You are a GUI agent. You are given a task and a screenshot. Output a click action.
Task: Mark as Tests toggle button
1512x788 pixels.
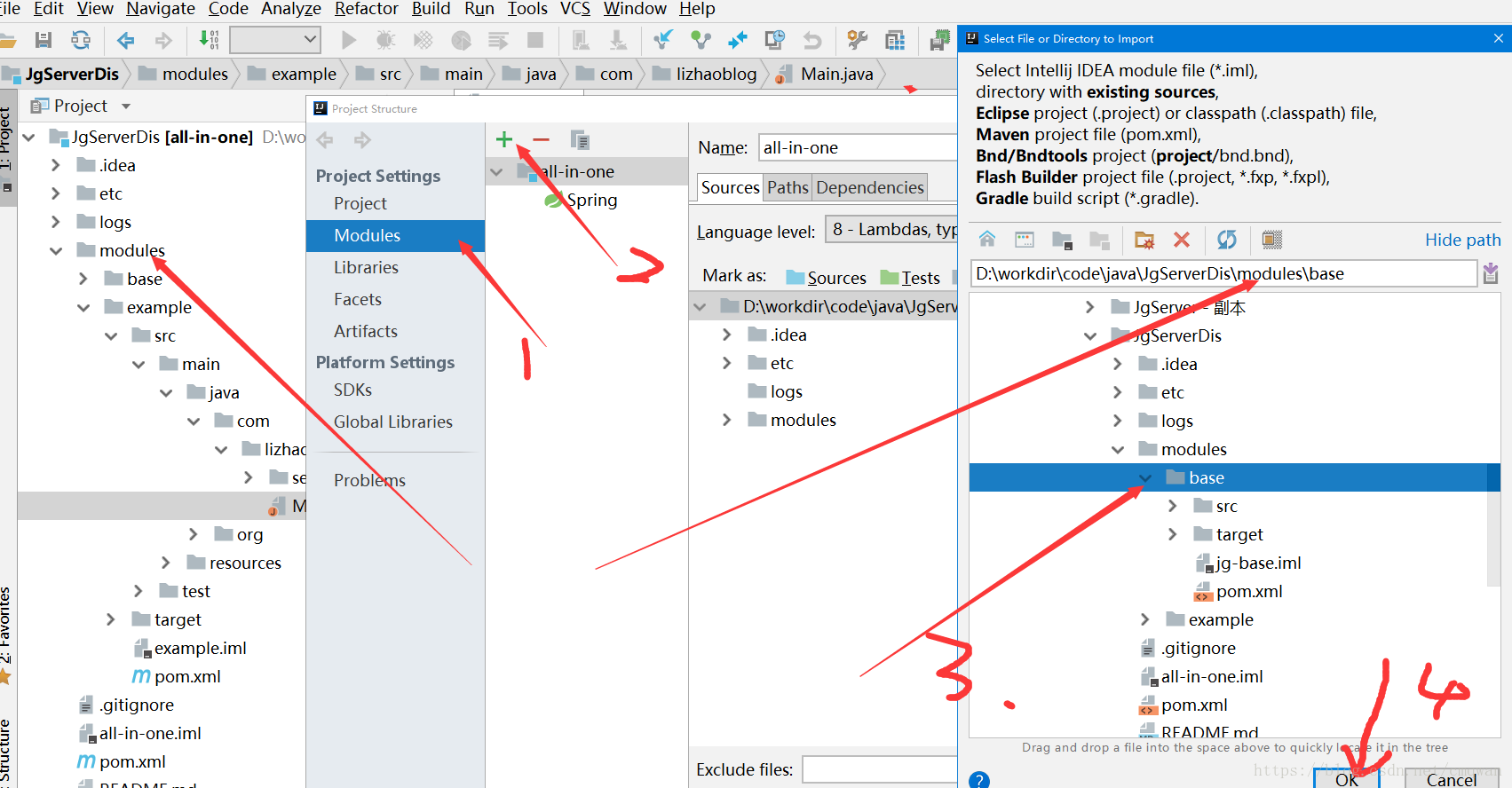[910, 278]
